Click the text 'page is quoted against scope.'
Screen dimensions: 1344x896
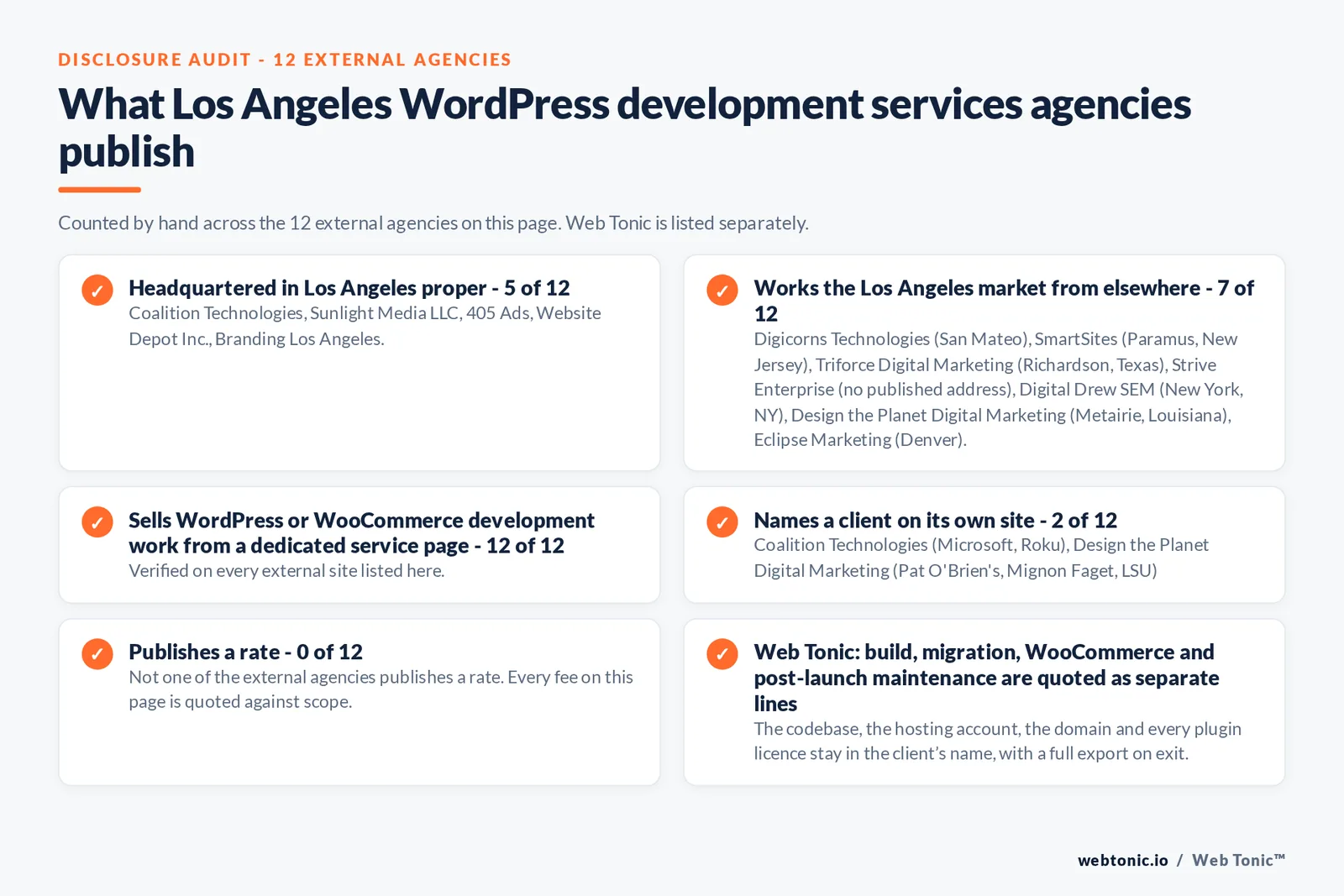[240, 702]
